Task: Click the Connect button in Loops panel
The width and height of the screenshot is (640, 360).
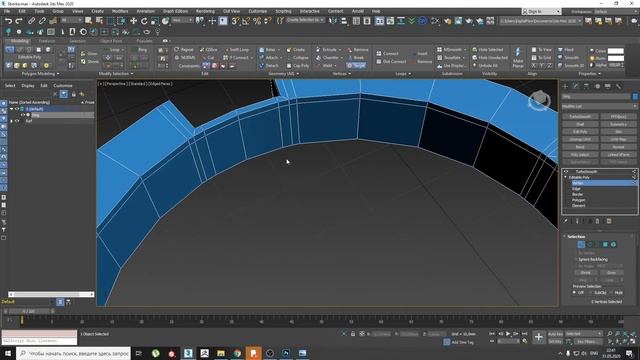Action: pyautogui.click(x=387, y=53)
